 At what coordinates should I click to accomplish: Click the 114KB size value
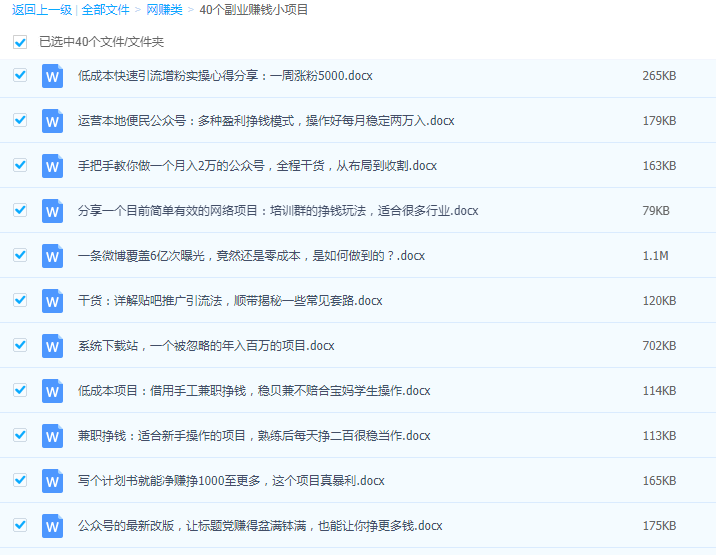click(659, 391)
